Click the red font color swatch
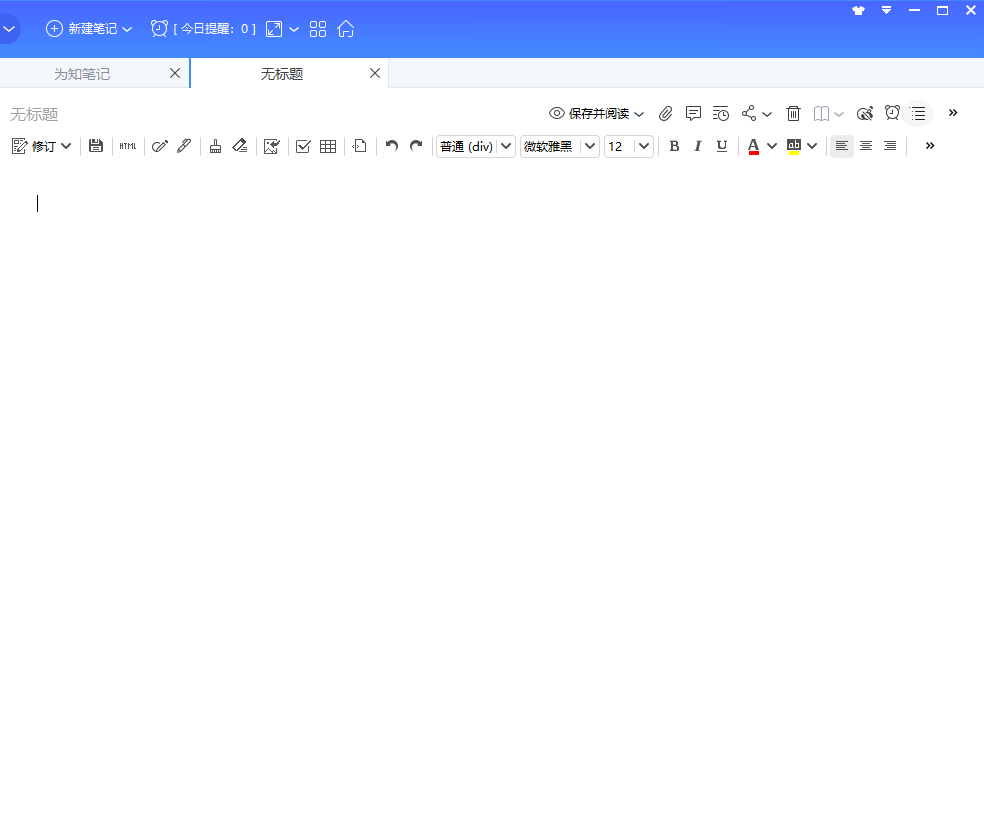The image size is (984, 827). [754, 146]
